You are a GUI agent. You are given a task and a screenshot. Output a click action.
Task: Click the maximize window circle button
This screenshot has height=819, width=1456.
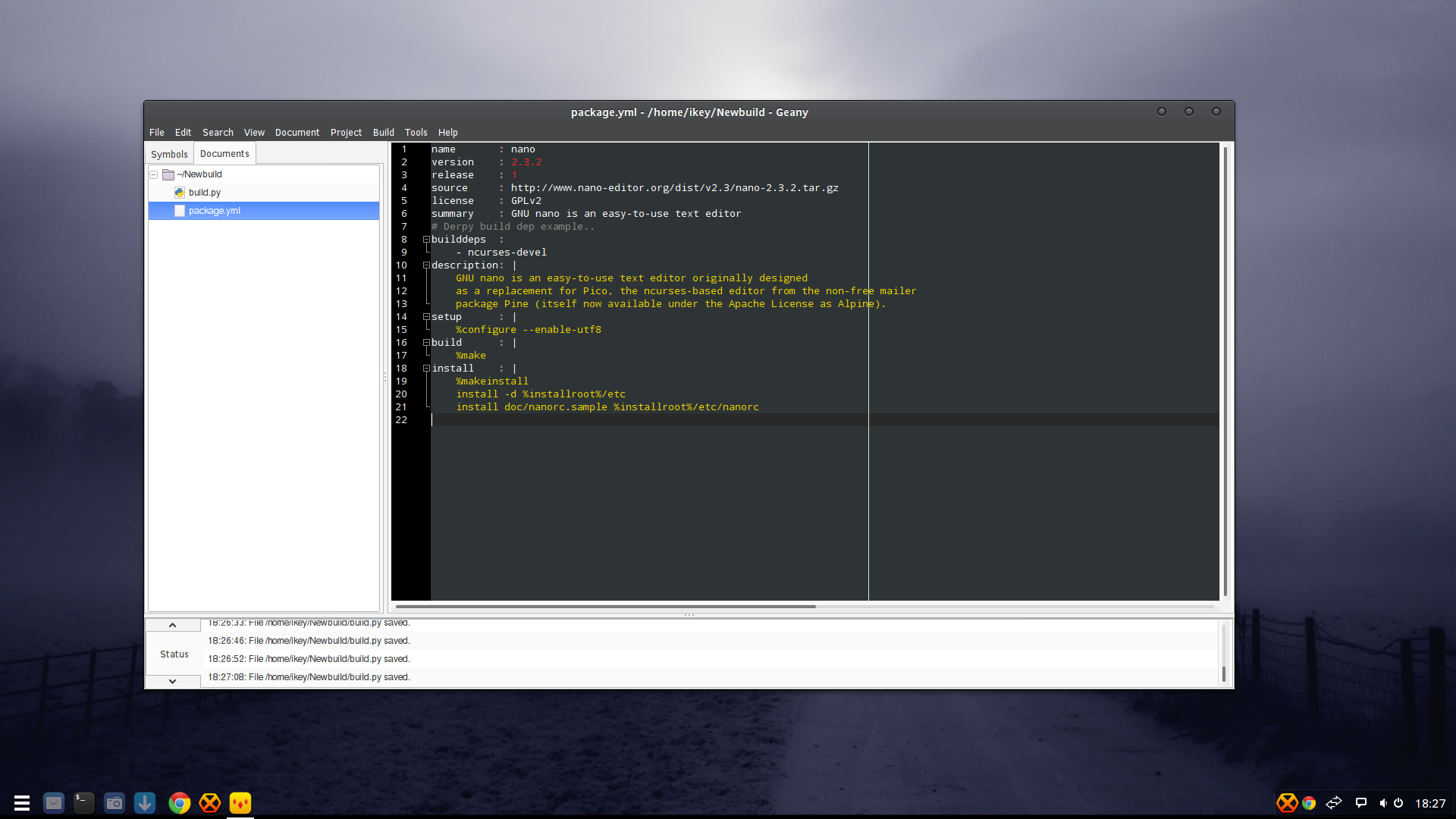click(1189, 111)
